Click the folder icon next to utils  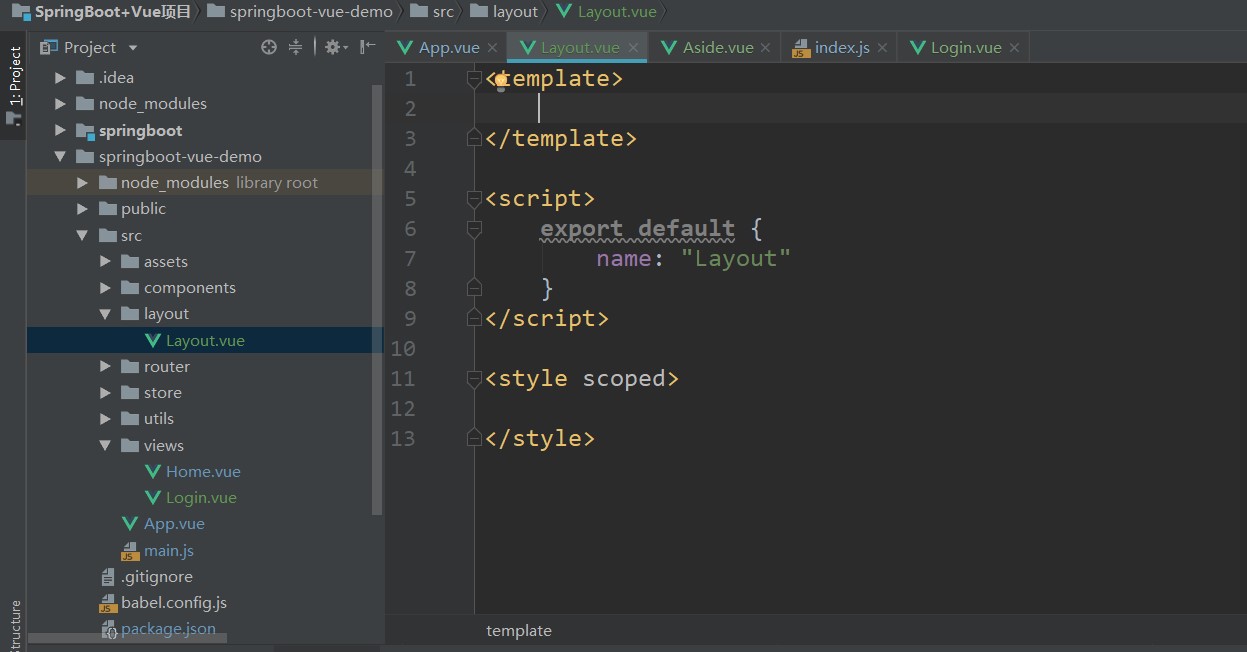130,418
